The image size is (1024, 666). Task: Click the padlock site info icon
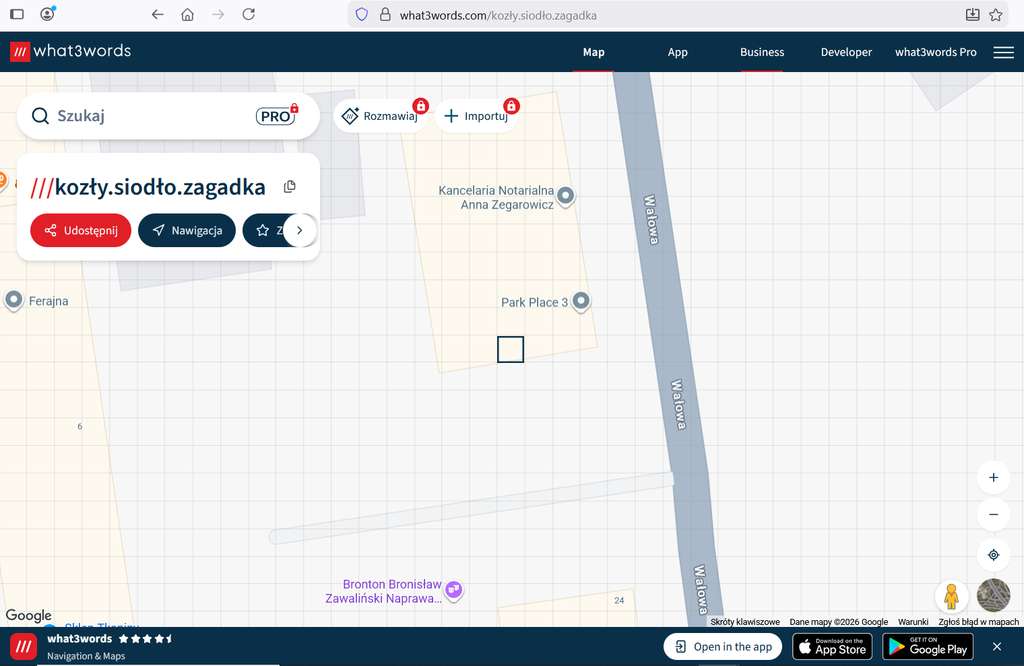(x=385, y=14)
